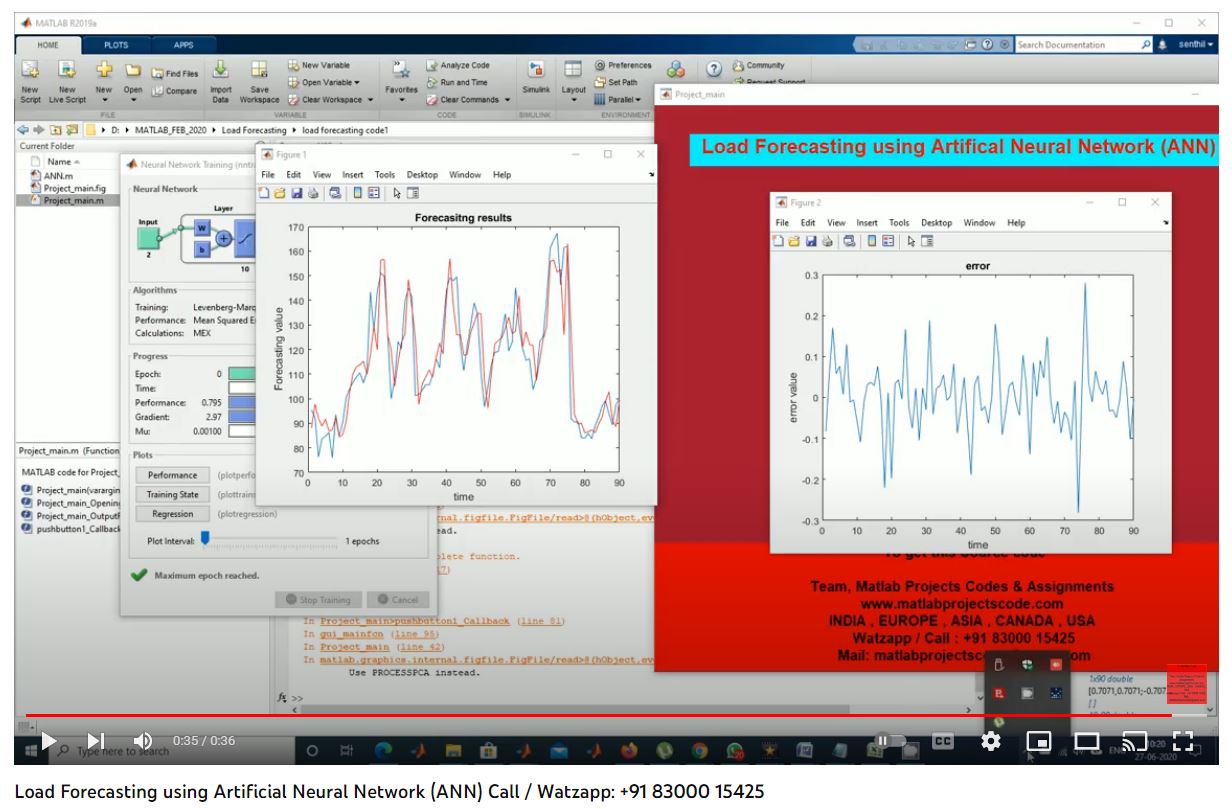1232x809 pixels.
Task: Click Save icon in Figure 2 toolbar
Action: [x=811, y=241]
